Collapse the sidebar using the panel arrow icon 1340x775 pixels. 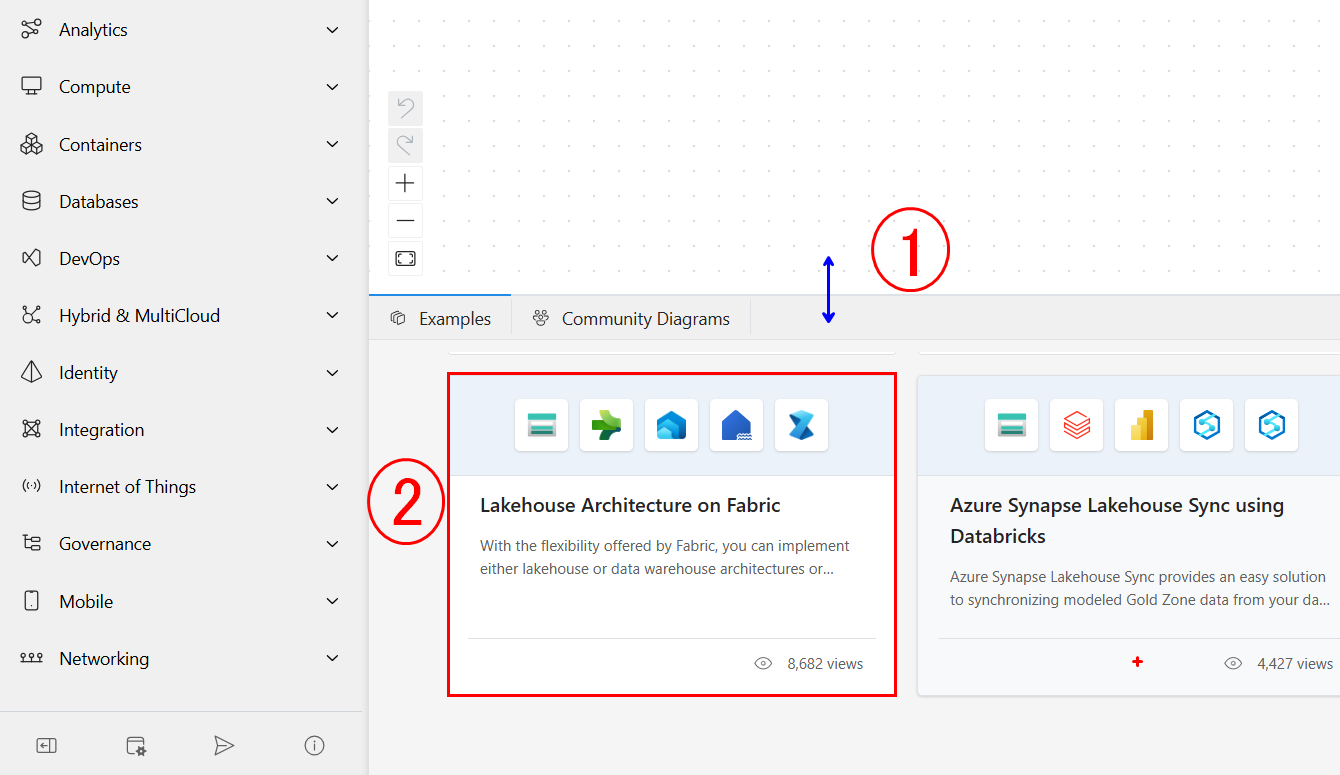(46, 745)
